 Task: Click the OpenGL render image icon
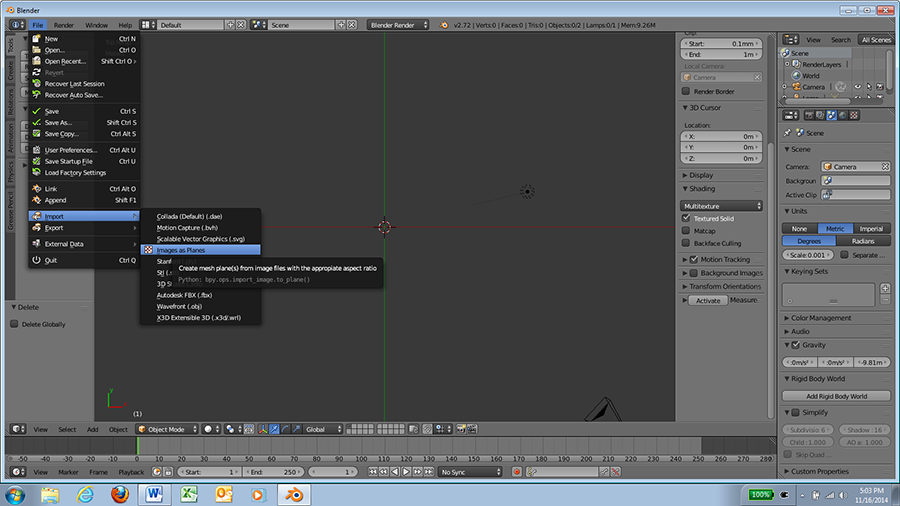click(x=460, y=429)
